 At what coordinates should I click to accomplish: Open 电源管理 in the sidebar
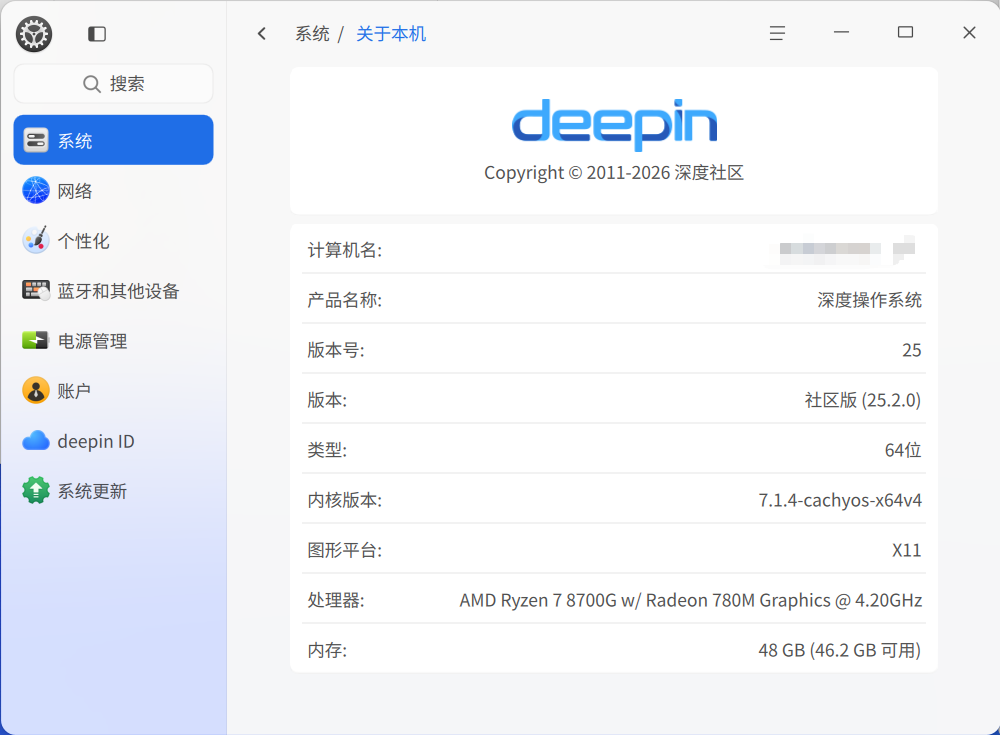(114, 341)
